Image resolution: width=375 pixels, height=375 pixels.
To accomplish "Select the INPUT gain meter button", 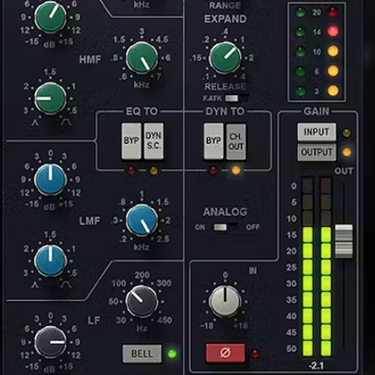I will click(317, 132).
